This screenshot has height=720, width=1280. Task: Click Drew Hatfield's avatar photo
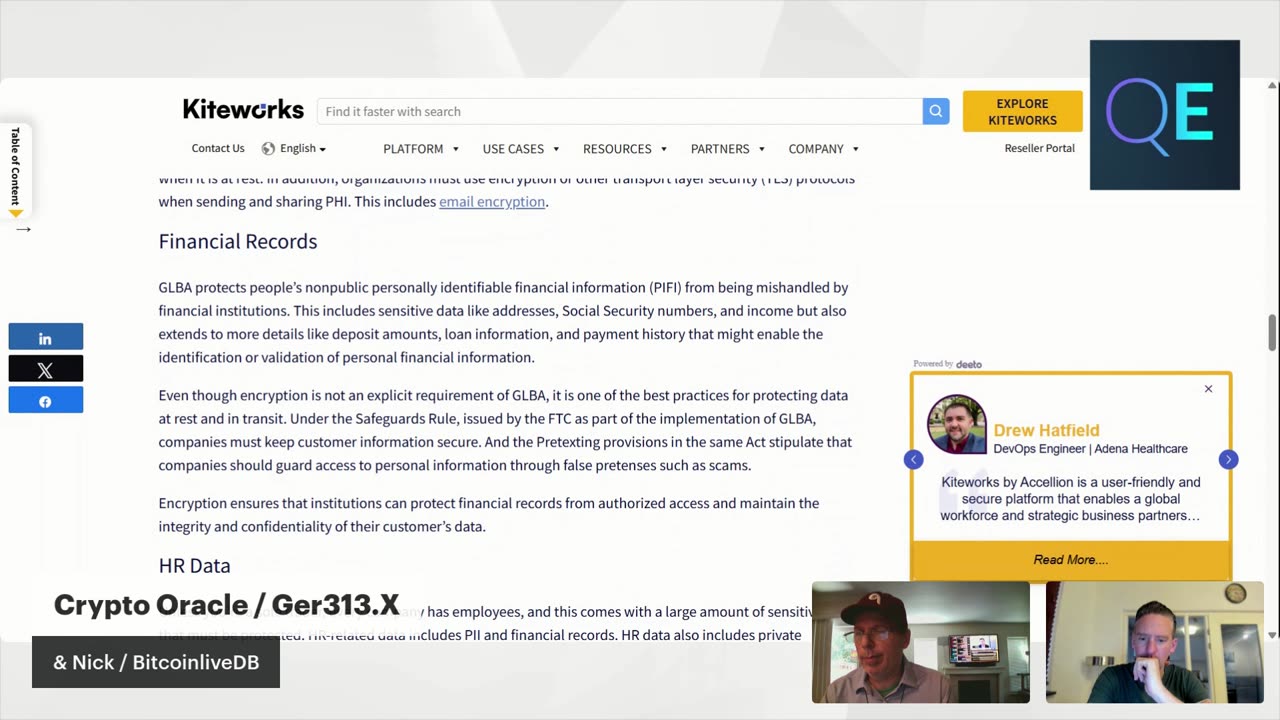[957, 425]
